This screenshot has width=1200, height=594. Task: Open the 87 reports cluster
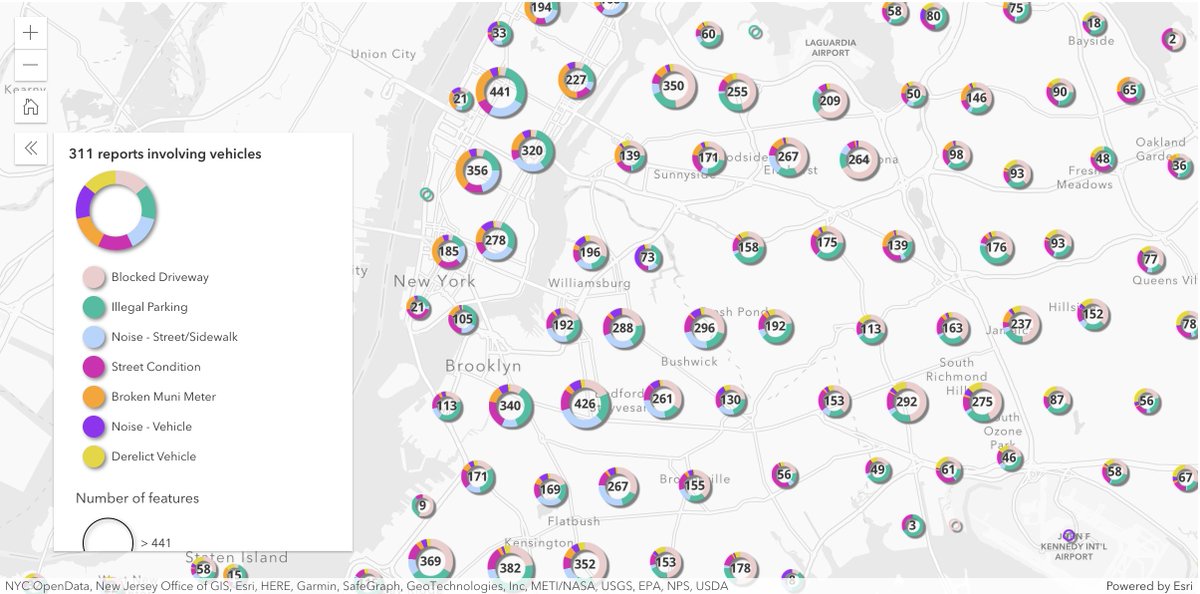(x=1057, y=400)
